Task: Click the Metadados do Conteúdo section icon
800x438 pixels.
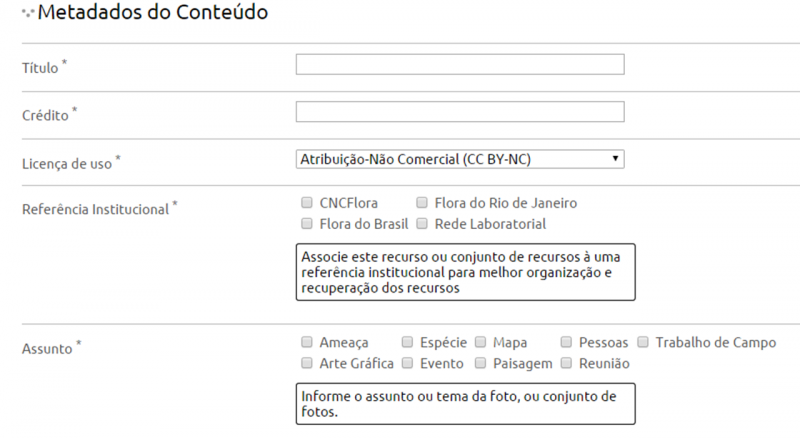Action: click(28, 13)
